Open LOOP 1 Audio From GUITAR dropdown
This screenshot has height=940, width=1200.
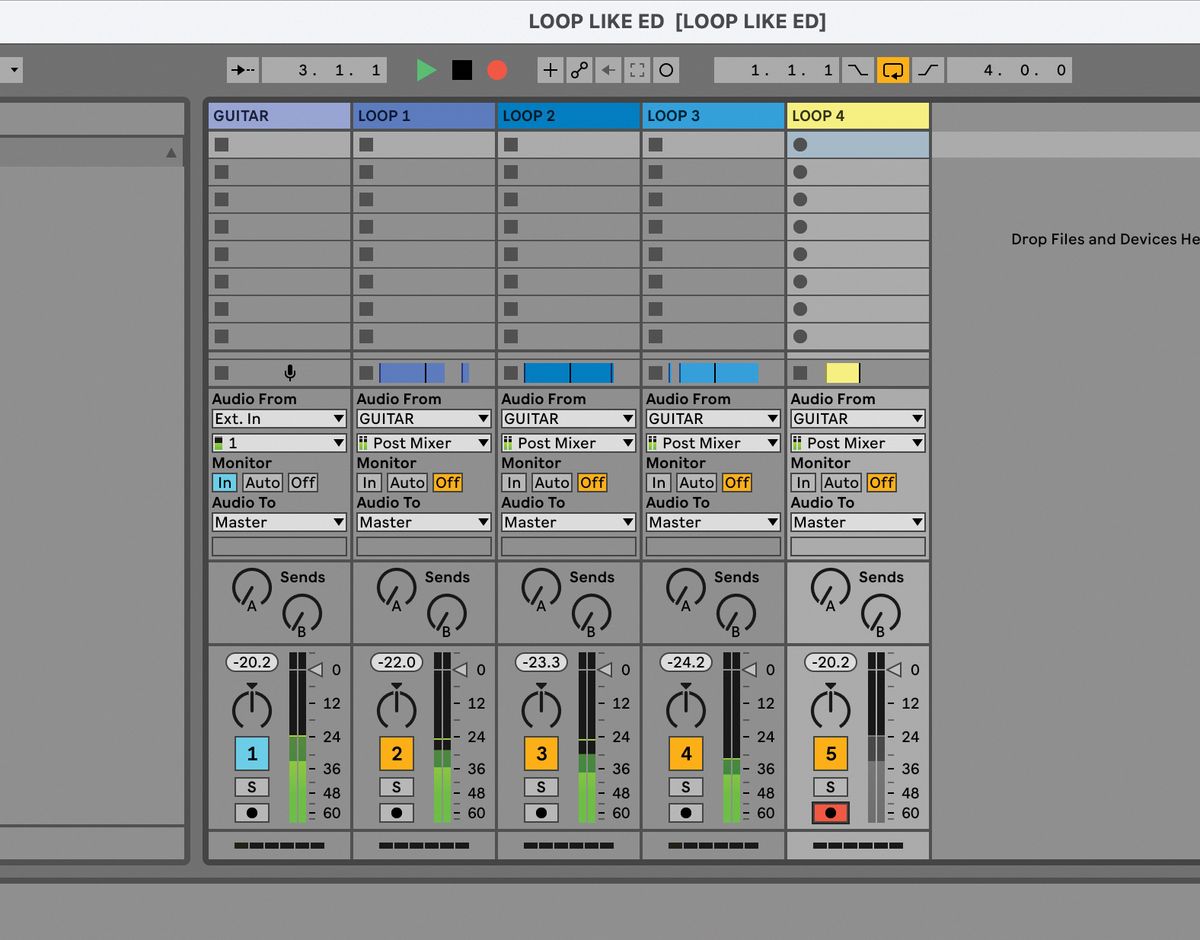point(424,419)
